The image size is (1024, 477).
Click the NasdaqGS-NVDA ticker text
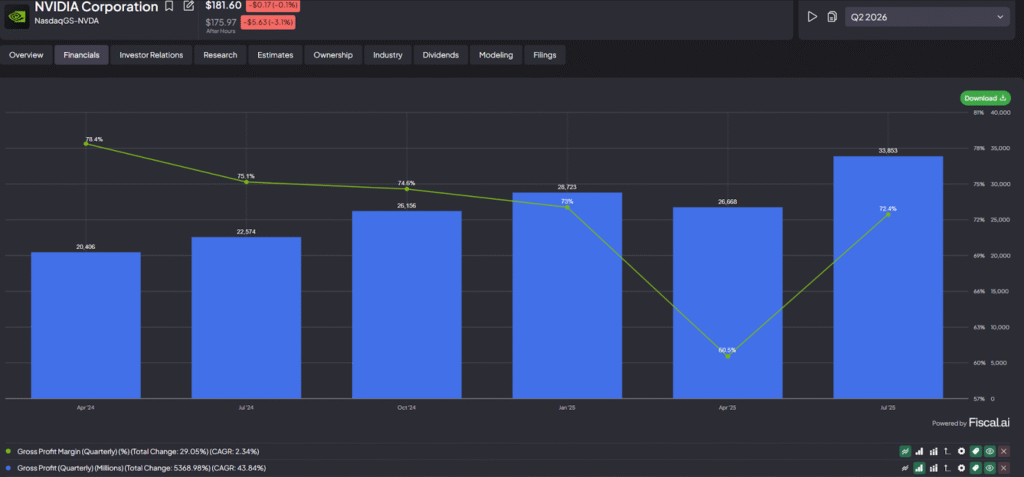[x=67, y=21]
